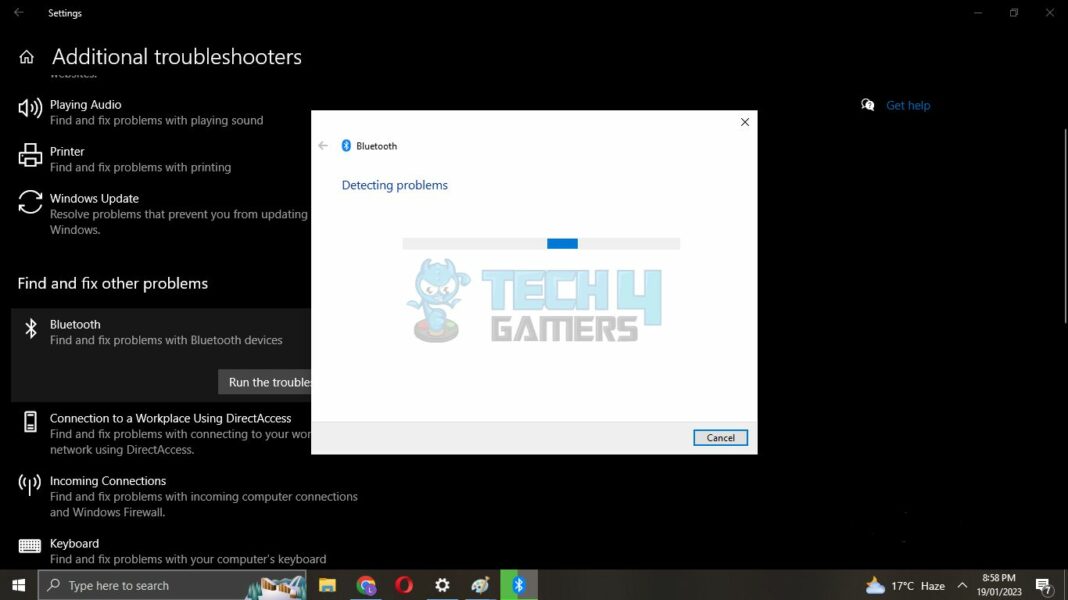This screenshot has width=1068, height=600.
Task: Click Cancel in the Bluetooth troubleshooter
Action: tap(720, 437)
